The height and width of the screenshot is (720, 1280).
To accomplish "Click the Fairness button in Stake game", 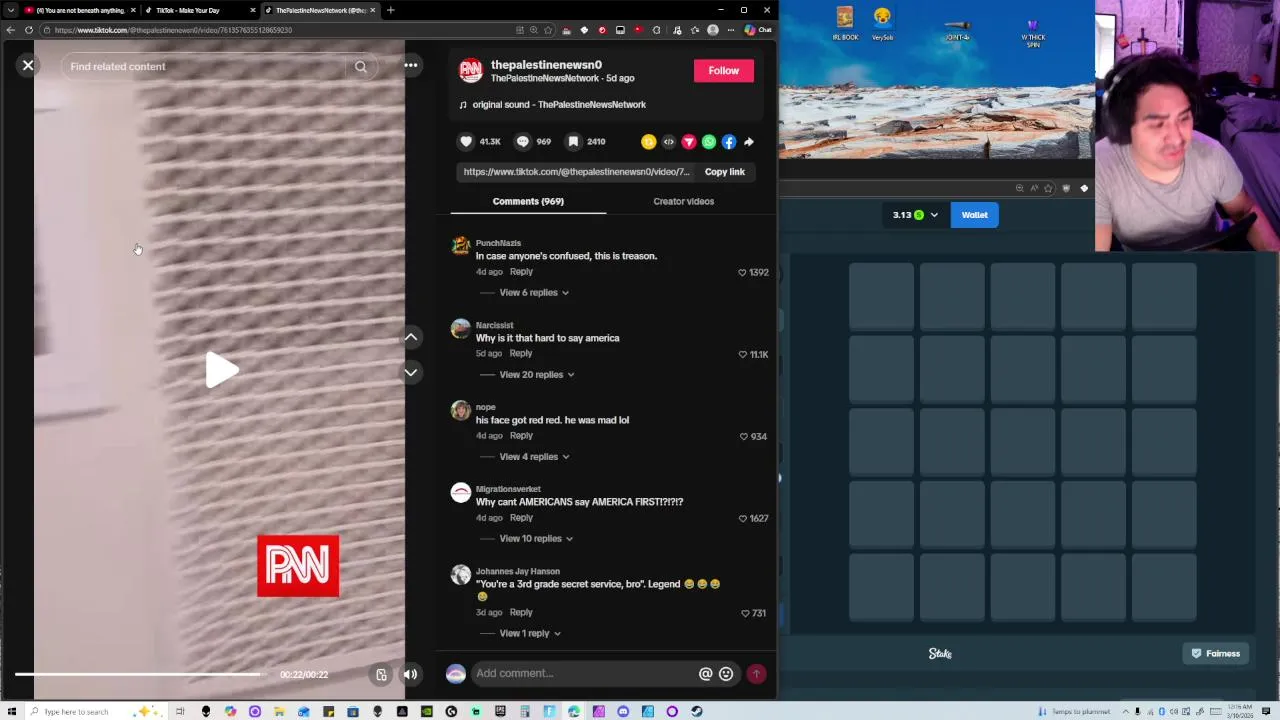I will coord(1215,654).
